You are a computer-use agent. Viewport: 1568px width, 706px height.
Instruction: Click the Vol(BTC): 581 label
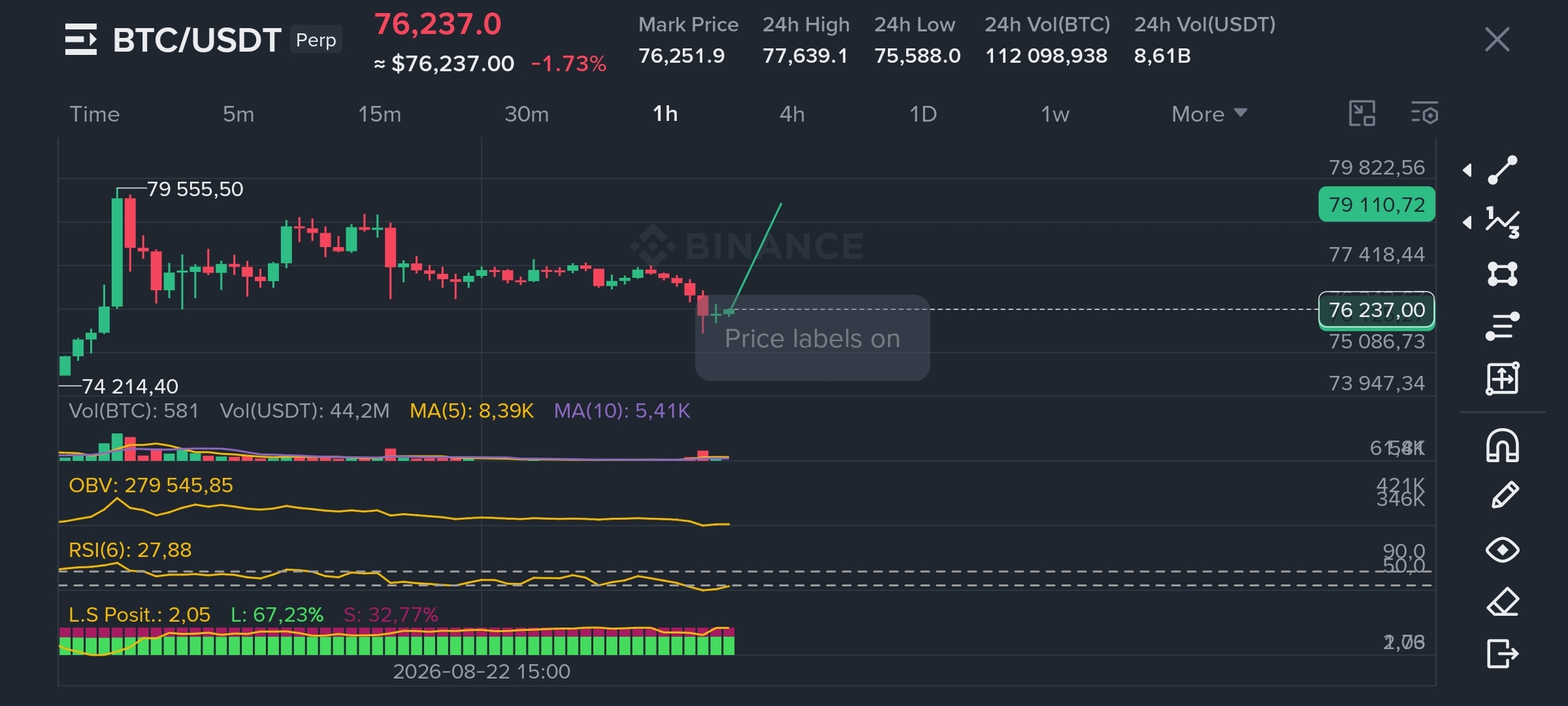click(133, 411)
